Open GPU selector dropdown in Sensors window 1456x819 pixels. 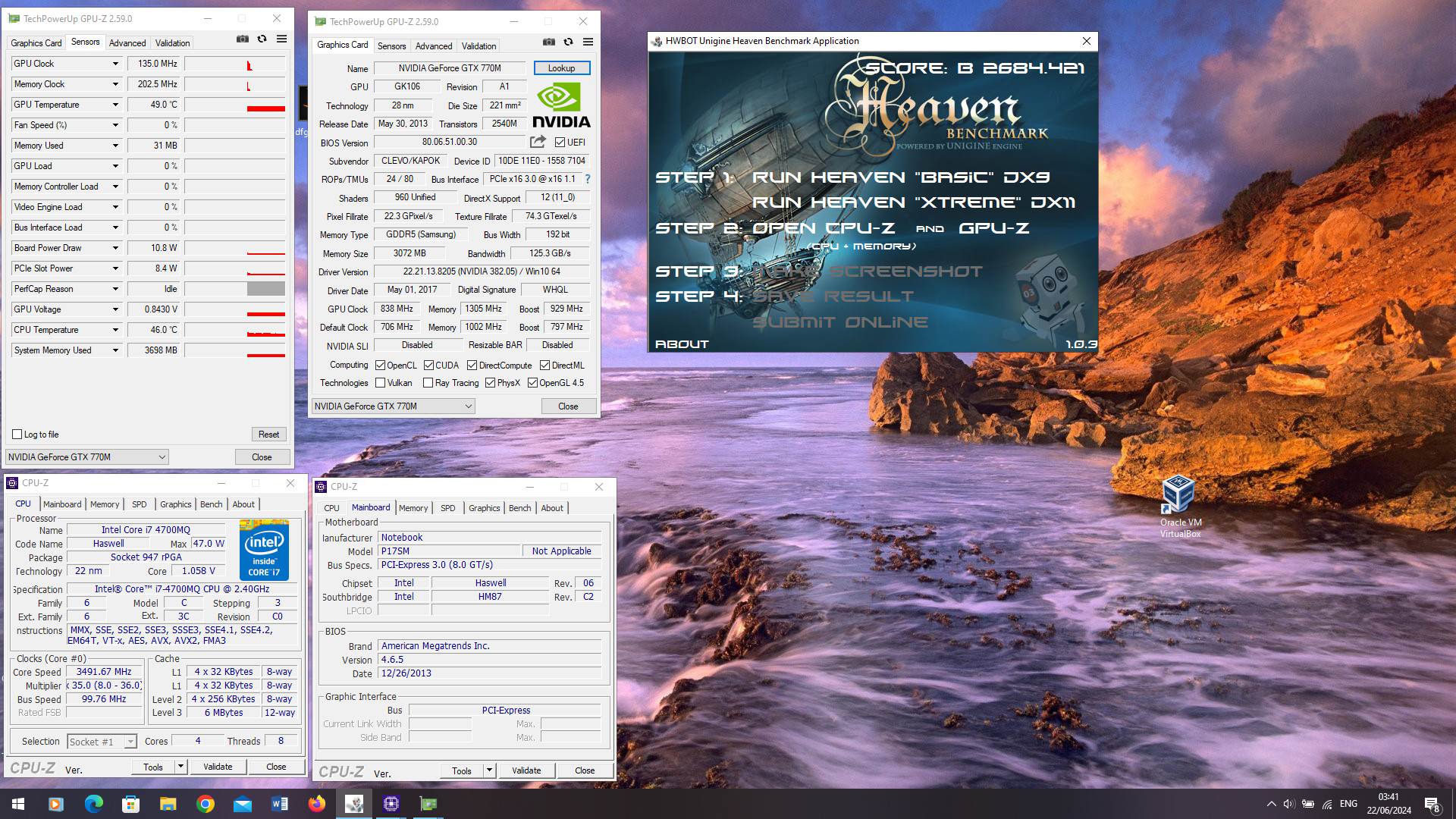point(86,457)
